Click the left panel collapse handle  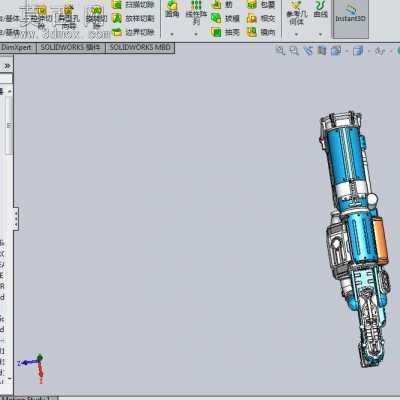16,218
